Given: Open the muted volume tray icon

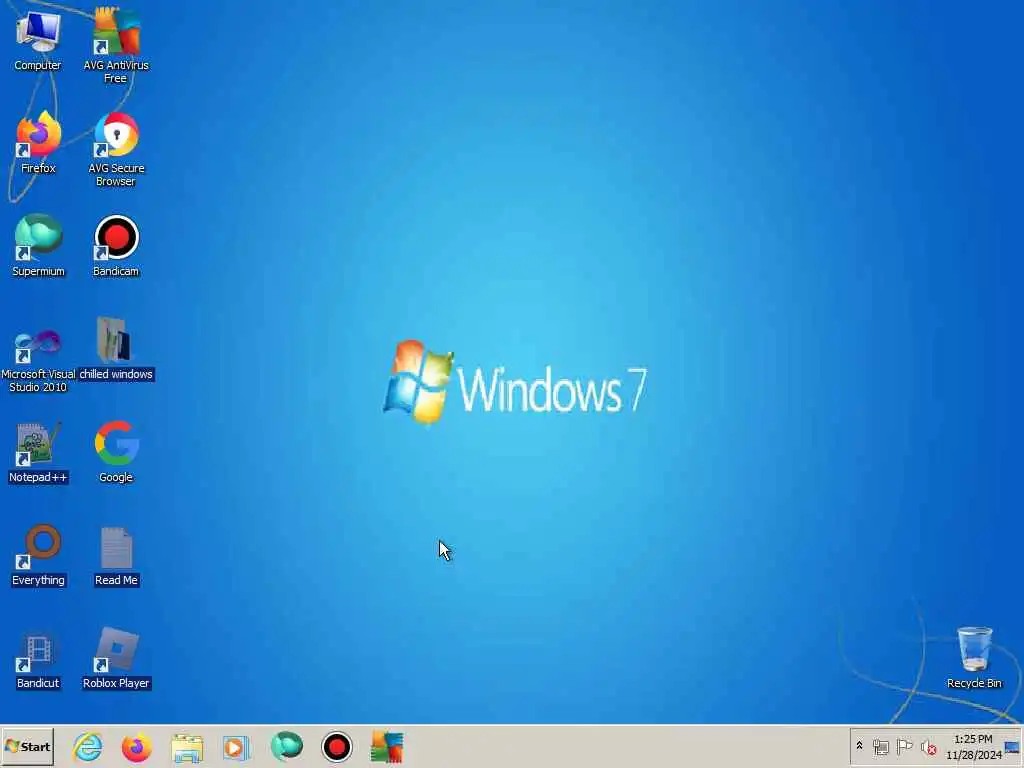Looking at the screenshot, I should click(x=928, y=746).
